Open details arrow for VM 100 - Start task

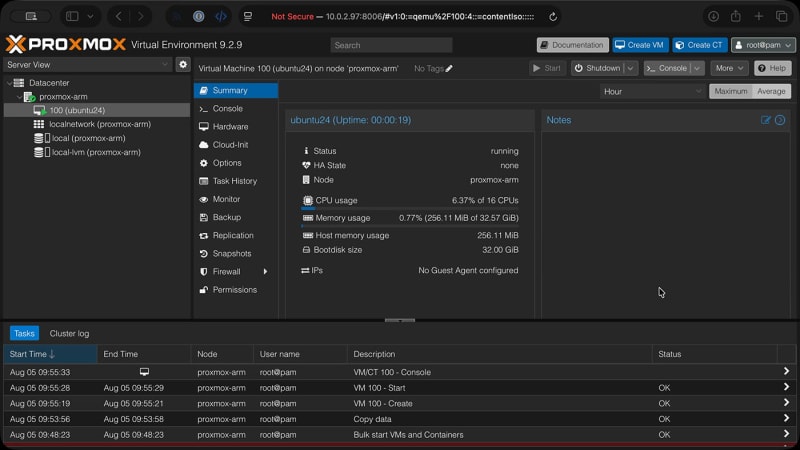click(x=786, y=387)
